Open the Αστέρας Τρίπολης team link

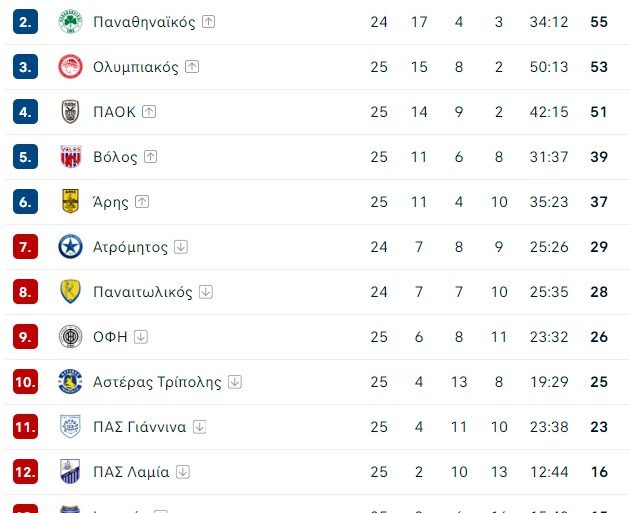(156, 382)
